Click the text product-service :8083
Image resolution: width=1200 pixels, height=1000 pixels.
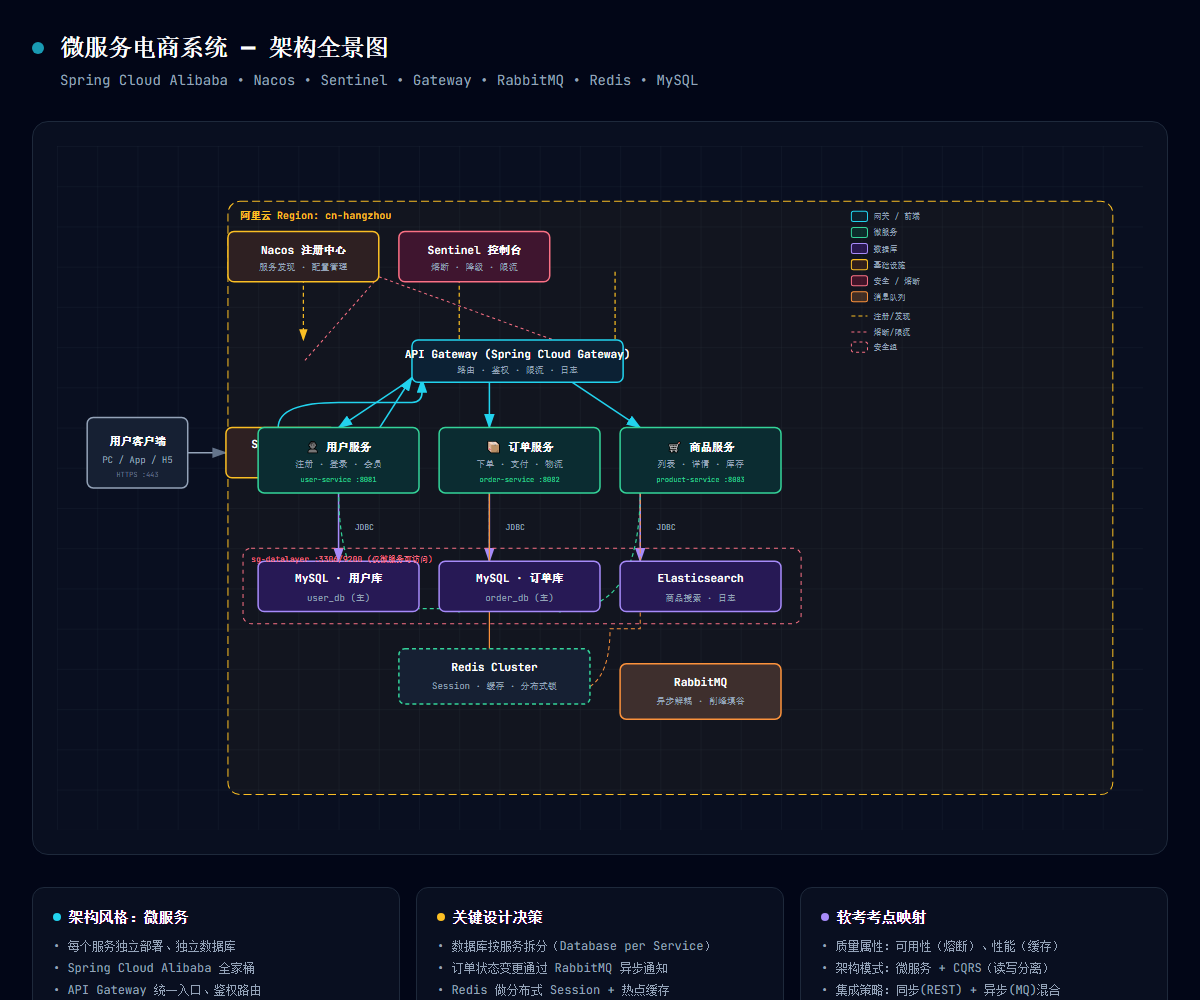pyautogui.click(x=700, y=480)
